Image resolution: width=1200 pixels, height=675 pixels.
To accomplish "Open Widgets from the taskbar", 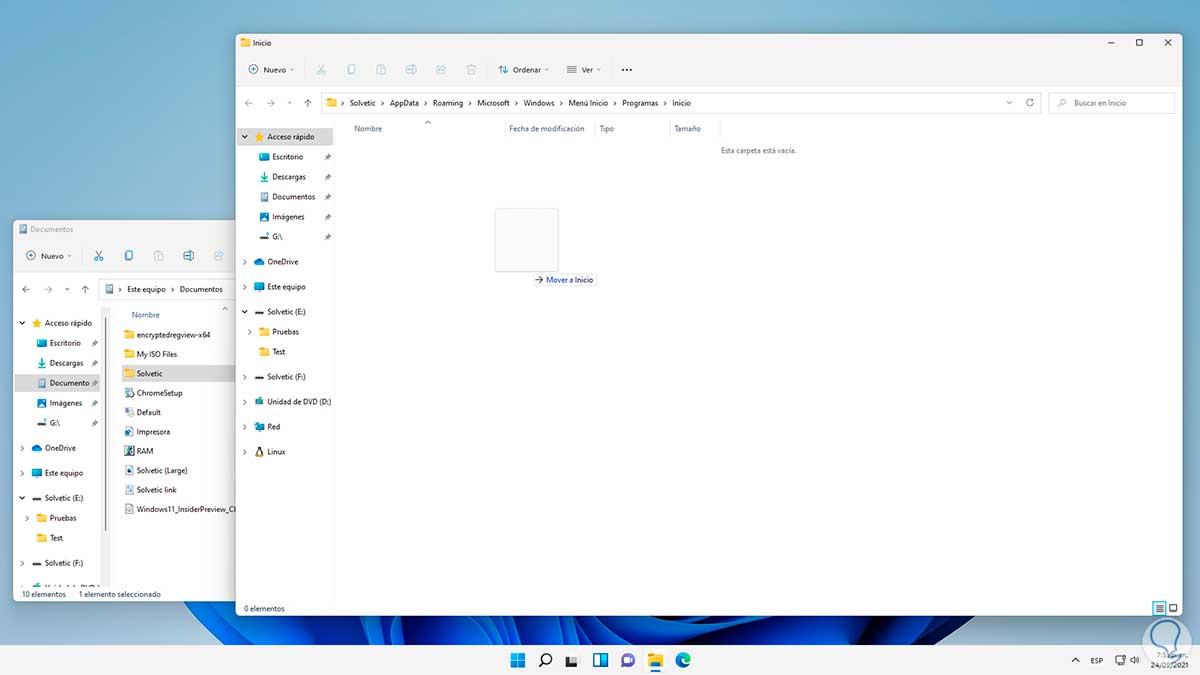I will pos(600,660).
